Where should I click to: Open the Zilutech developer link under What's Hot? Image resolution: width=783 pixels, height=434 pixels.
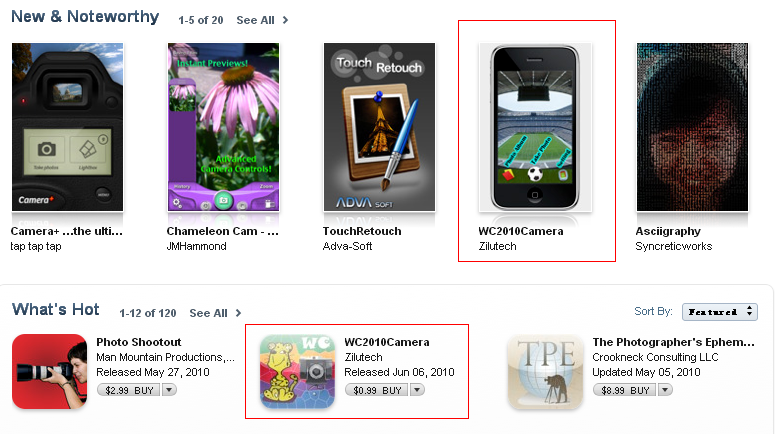point(364,357)
